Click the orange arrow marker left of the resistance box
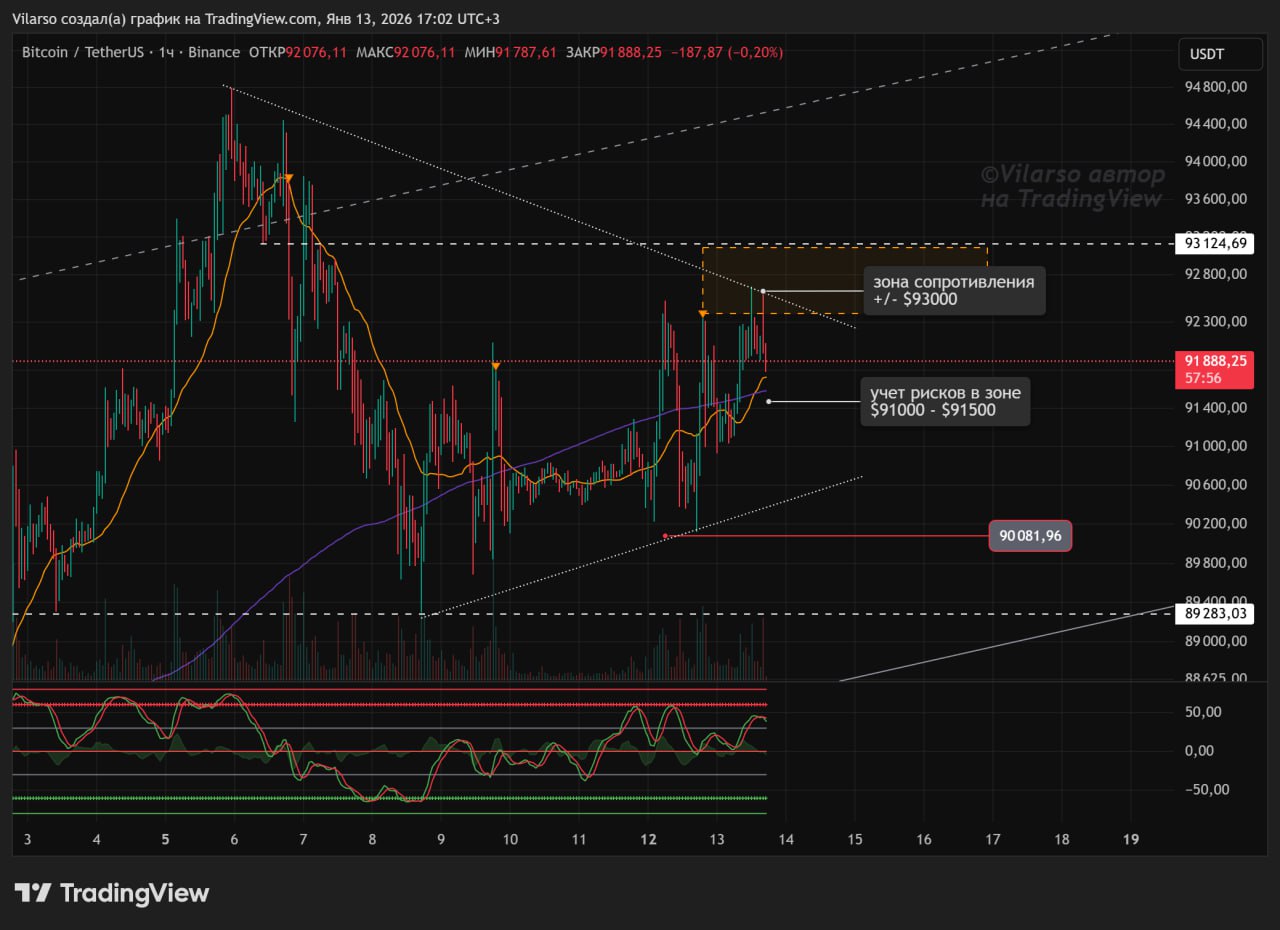The width and height of the screenshot is (1280, 930). click(703, 314)
